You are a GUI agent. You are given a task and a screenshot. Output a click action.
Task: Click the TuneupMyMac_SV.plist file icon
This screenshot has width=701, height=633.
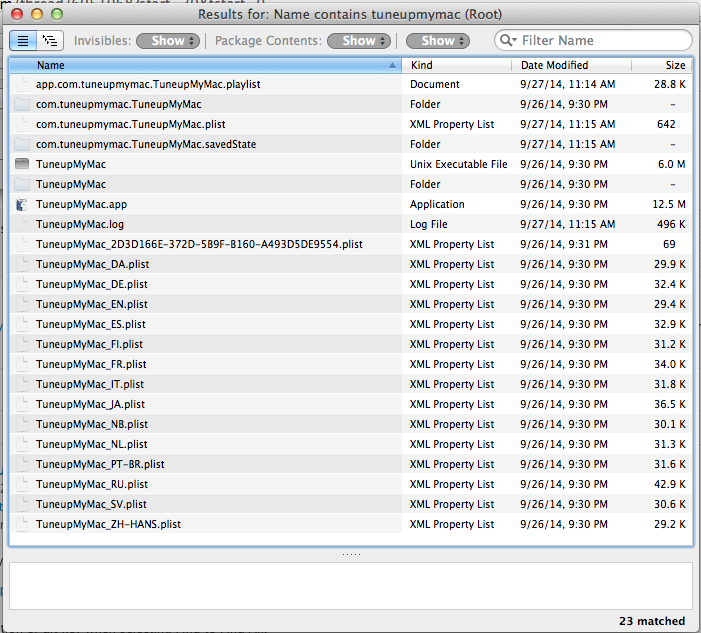(21, 504)
